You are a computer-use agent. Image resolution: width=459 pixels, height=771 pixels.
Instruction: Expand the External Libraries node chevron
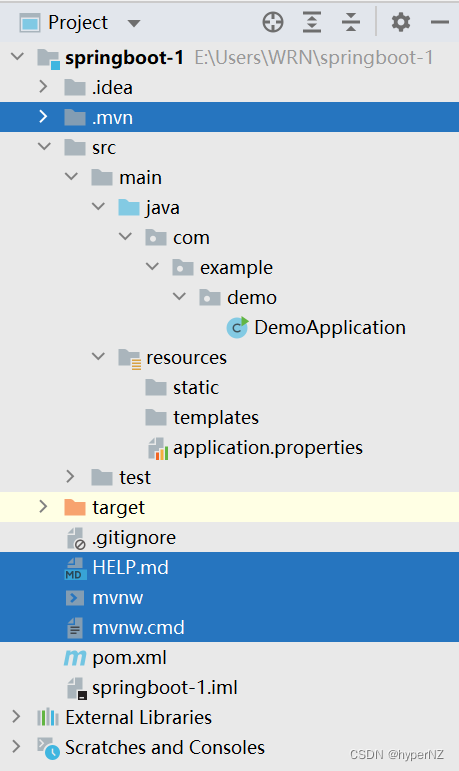tap(16, 716)
